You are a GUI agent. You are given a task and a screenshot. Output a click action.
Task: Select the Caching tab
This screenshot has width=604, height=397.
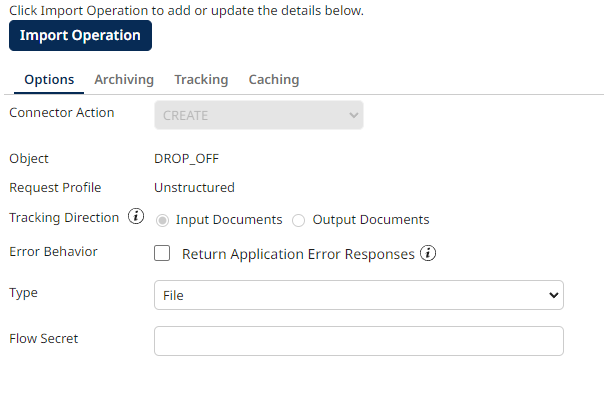(274, 80)
